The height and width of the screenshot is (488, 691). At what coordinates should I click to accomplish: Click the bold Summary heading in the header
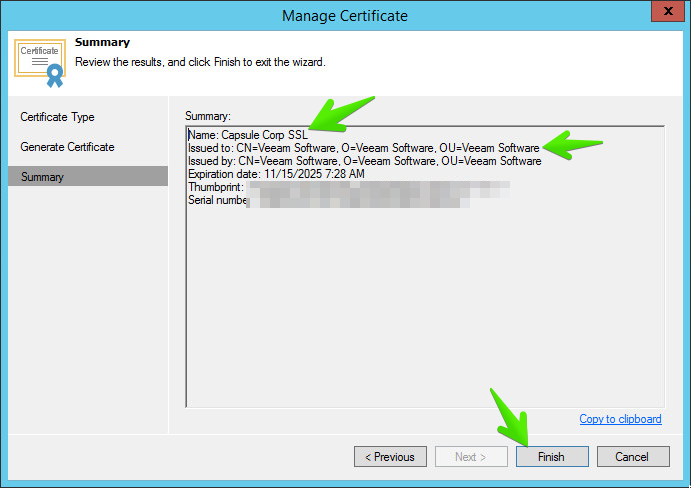pos(102,42)
